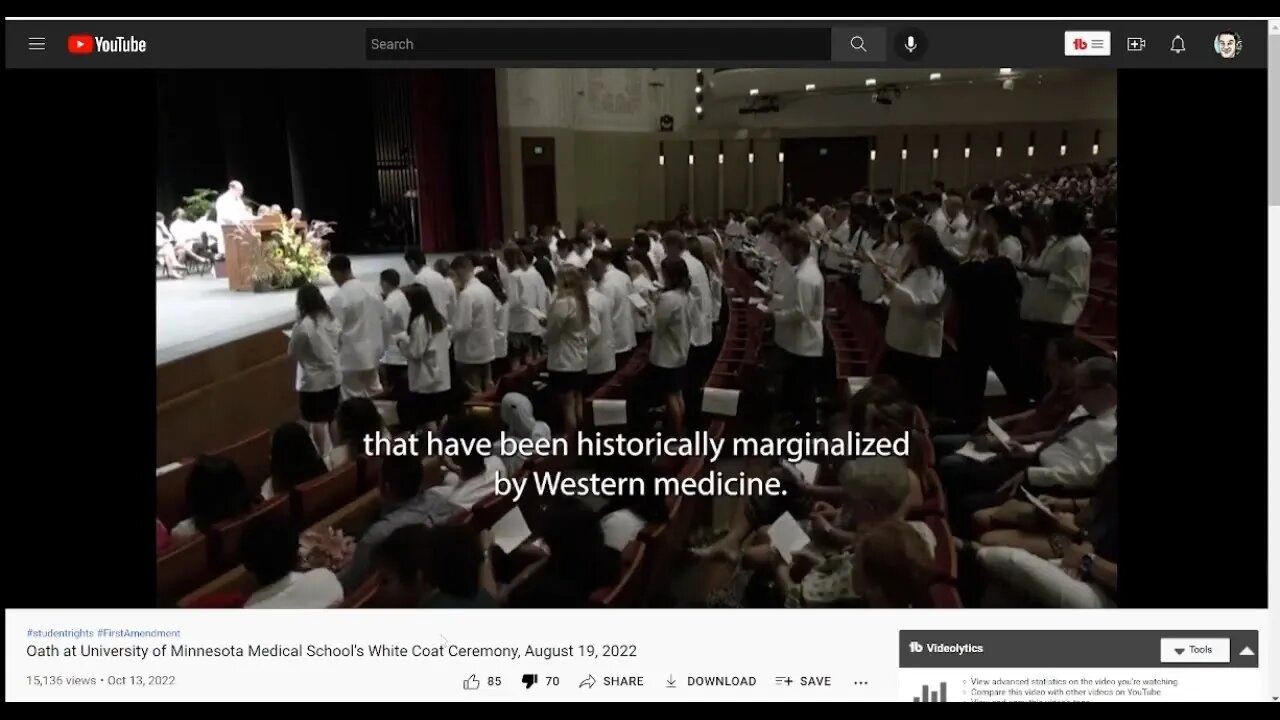Click 'Compare this video with other videos' line
The height and width of the screenshot is (720, 1280).
tap(1066, 692)
